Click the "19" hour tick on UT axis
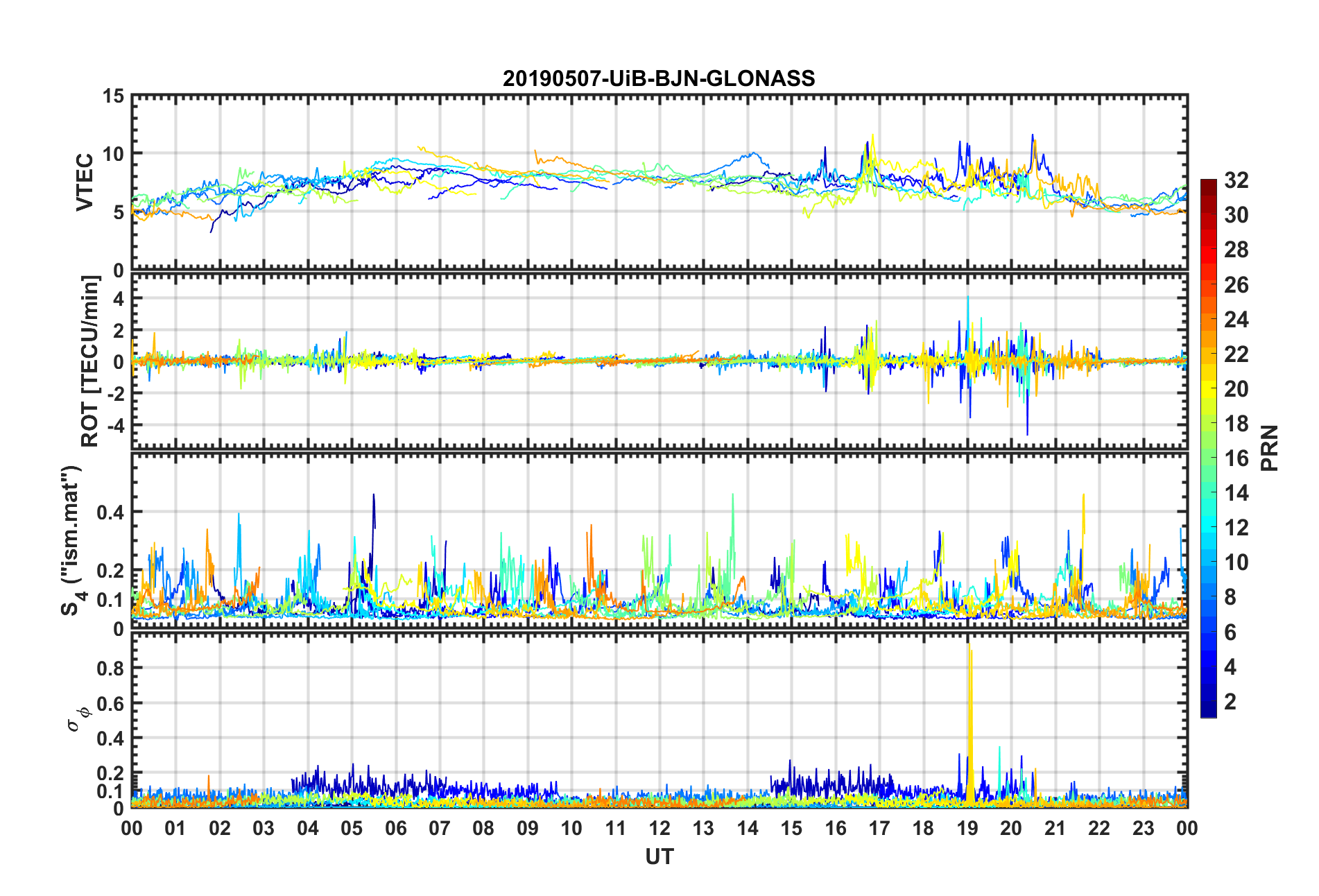The height and width of the screenshot is (896, 1319). [967, 828]
